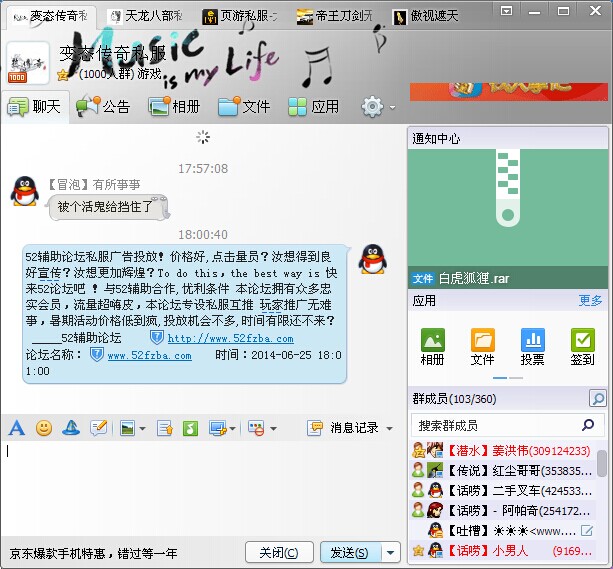Switch to the 页游私服 chat tab

(240, 16)
